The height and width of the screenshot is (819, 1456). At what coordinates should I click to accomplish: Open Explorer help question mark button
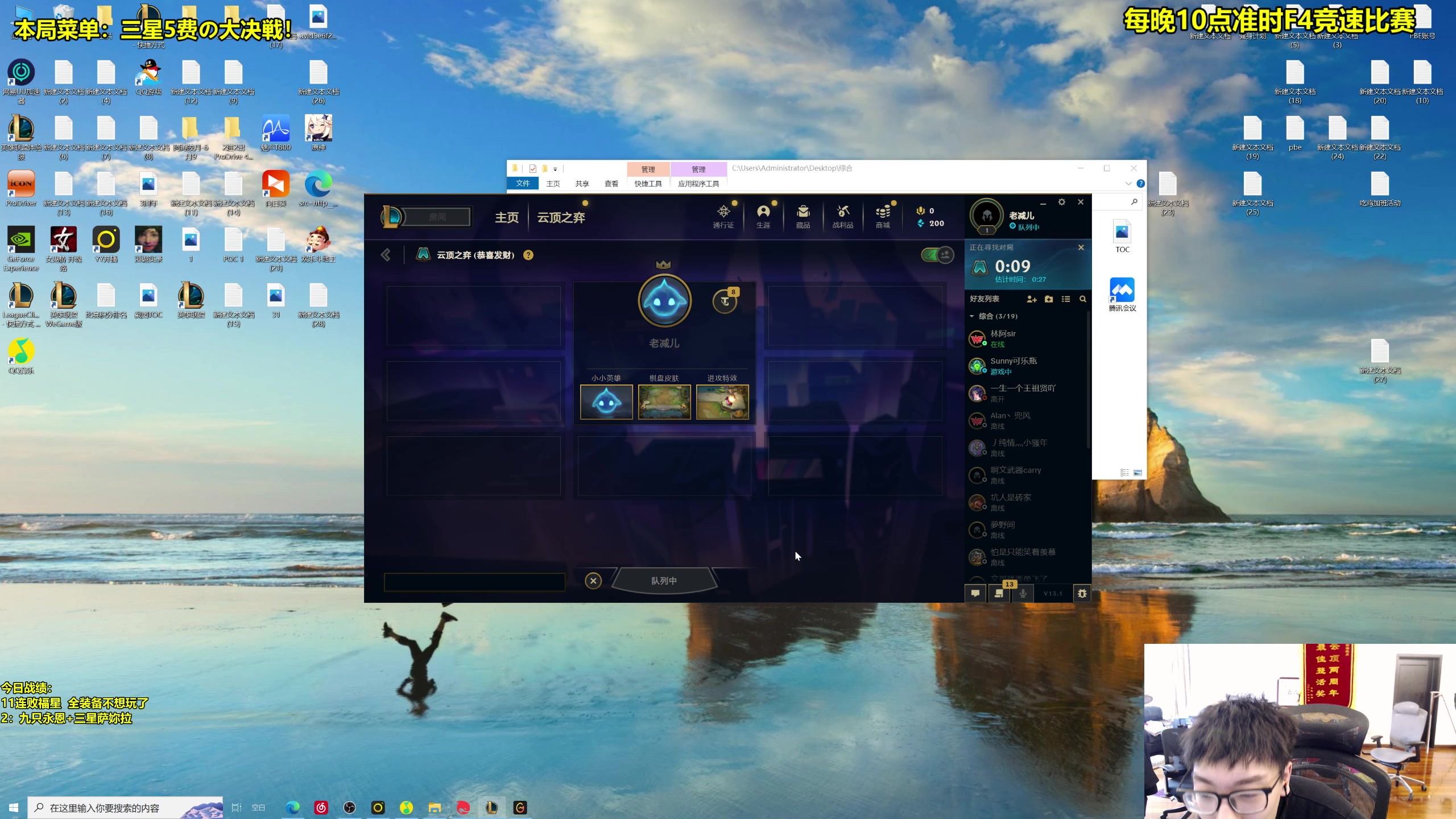coord(1140,184)
